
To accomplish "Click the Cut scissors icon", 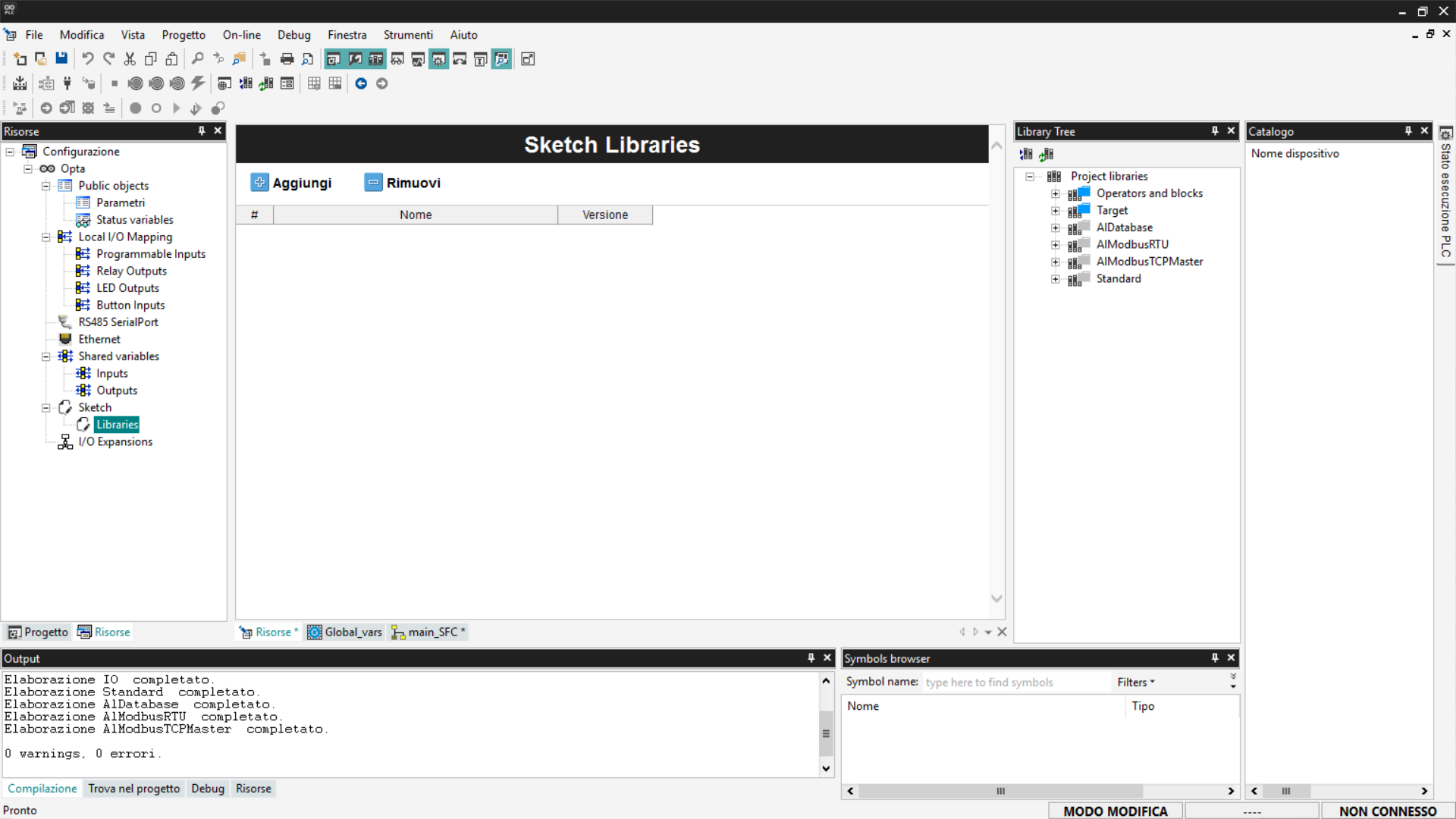I will click(130, 59).
